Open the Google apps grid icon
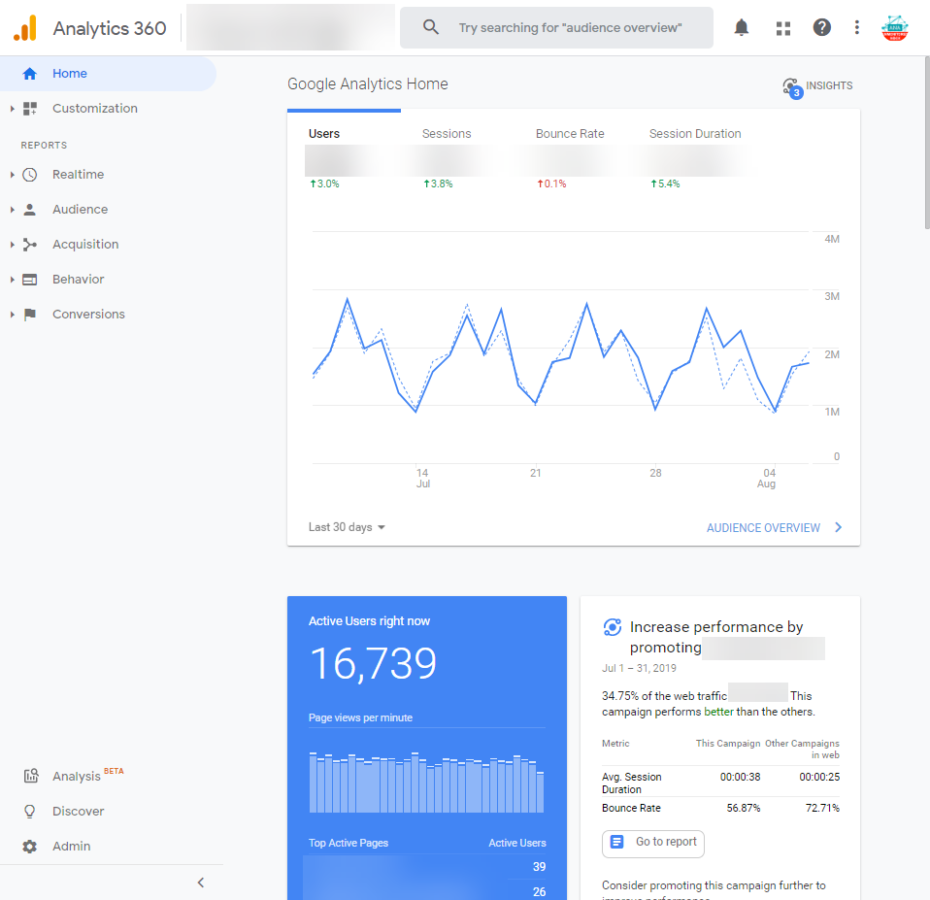The width and height of the screenshot is (930, 900). pyautogui.click(x=783, y=28)
